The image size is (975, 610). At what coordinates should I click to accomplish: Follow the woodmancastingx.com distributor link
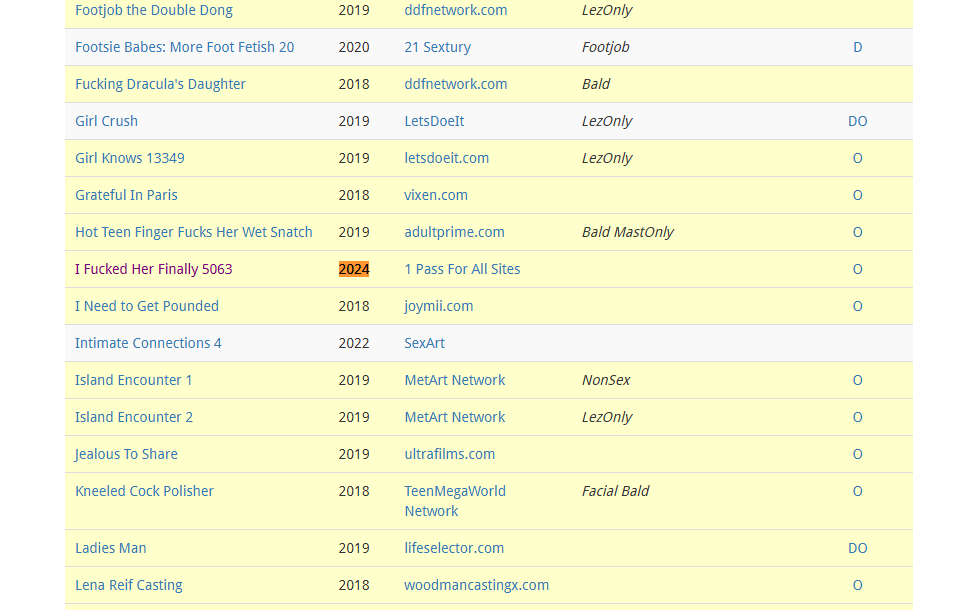476,585
